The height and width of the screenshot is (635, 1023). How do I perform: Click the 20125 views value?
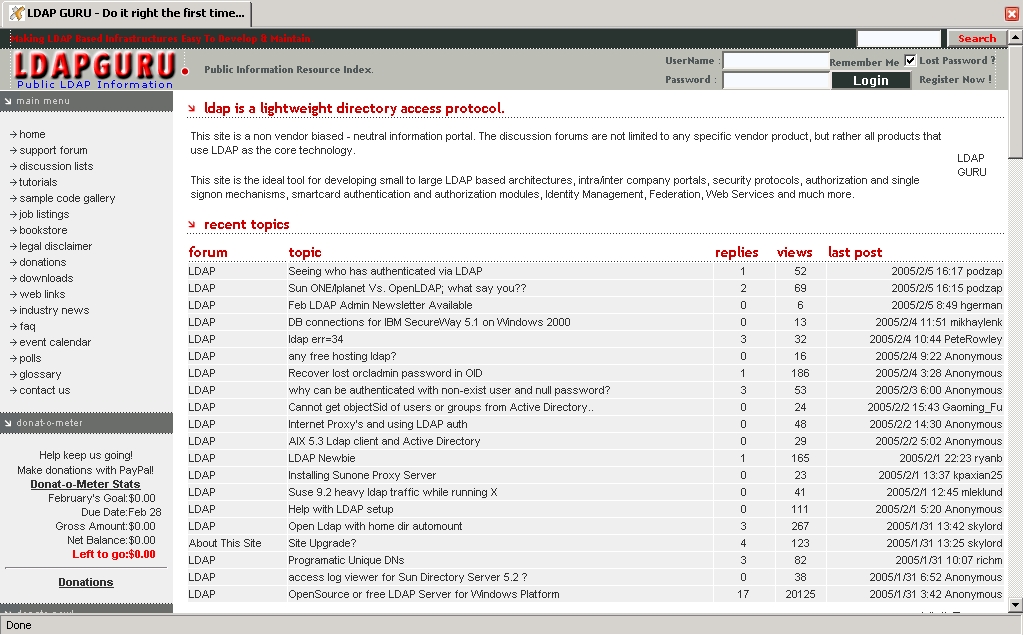pos(800,594)
